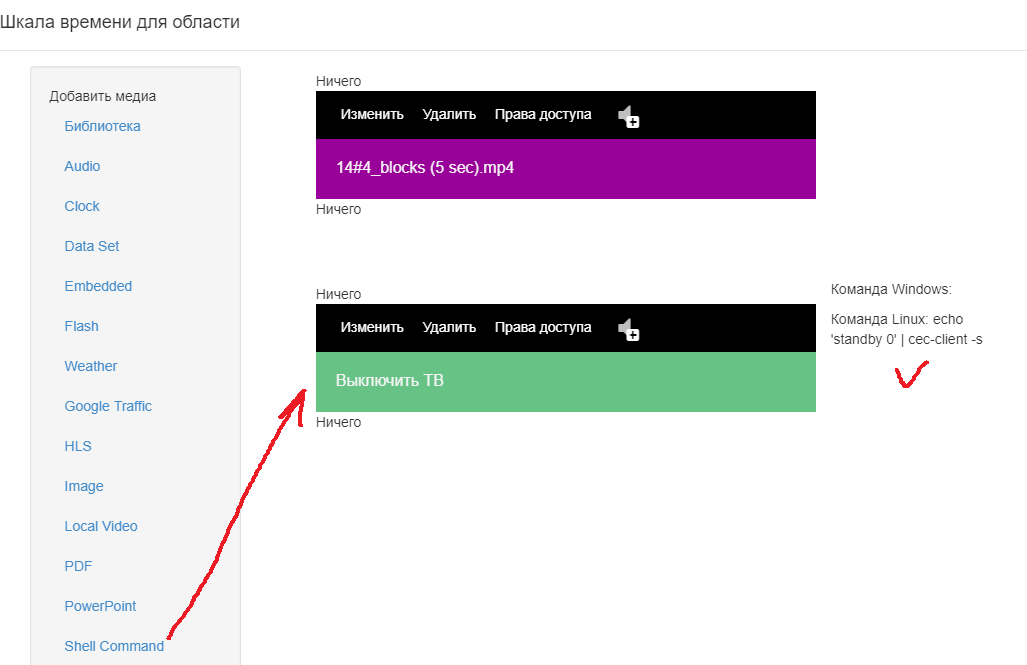Open Права доступа for the video widget
The image size is (1027, 665).
pyautogui.click(x=543, y=115)
